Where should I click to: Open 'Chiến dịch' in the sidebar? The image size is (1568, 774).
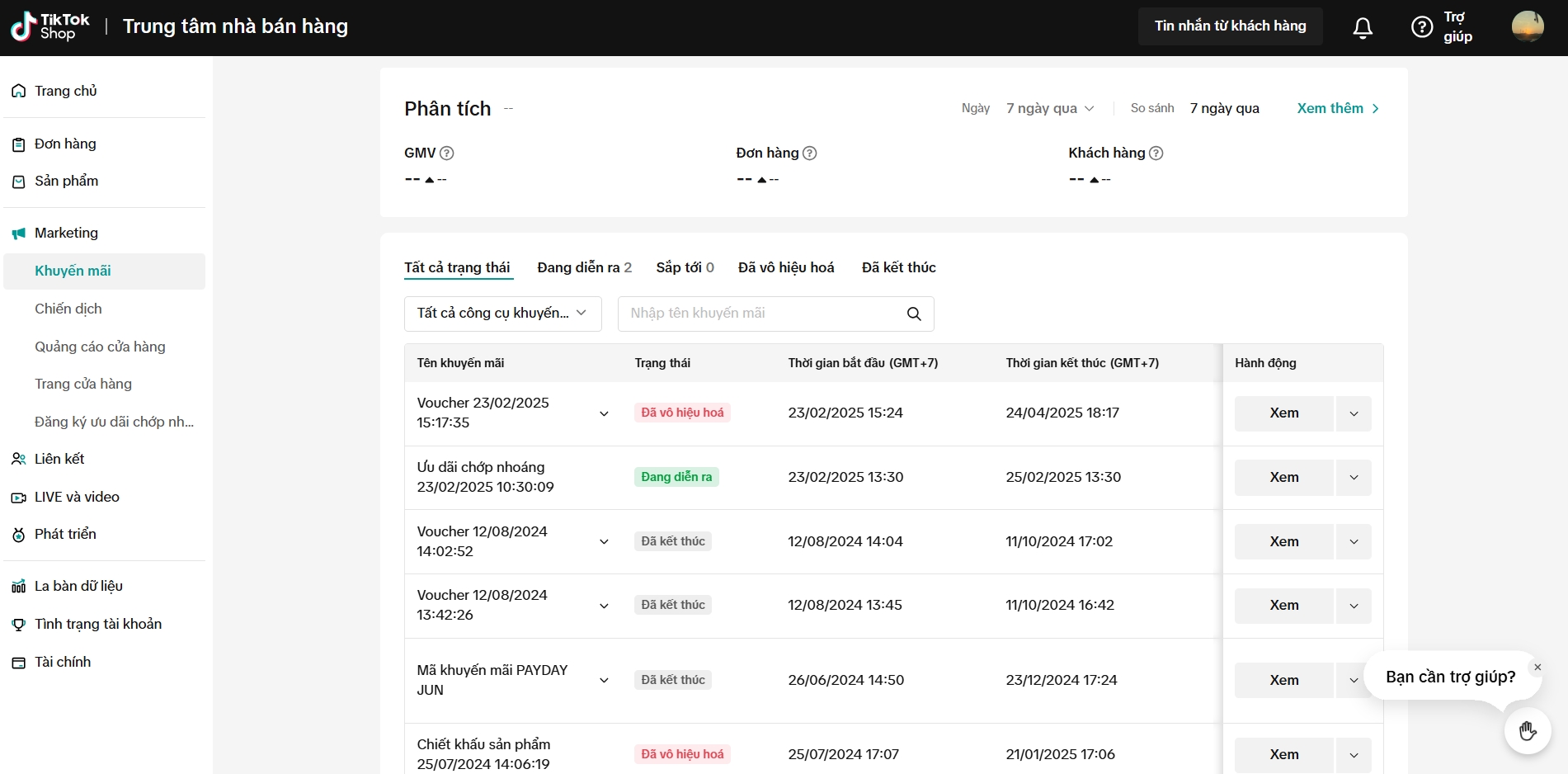point(68,309)
